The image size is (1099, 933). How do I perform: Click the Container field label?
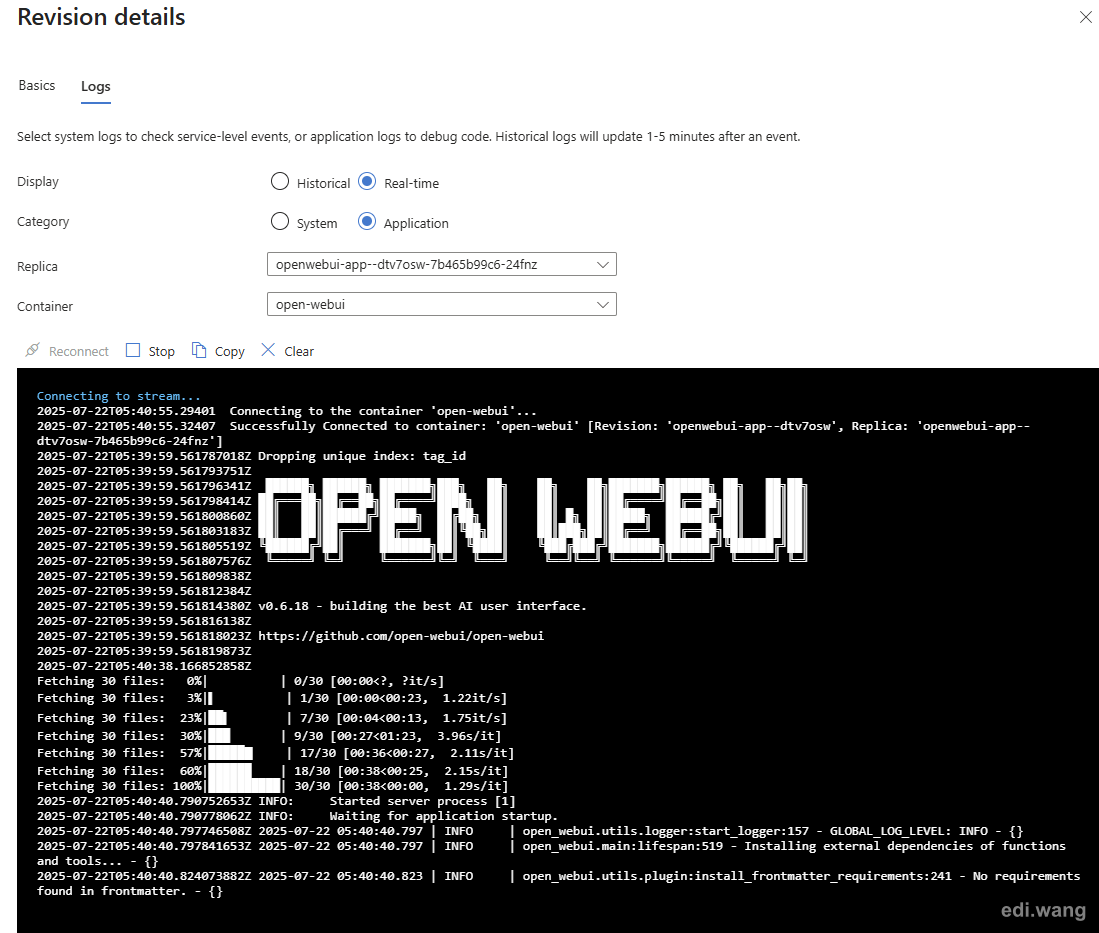tap(45, 306)
